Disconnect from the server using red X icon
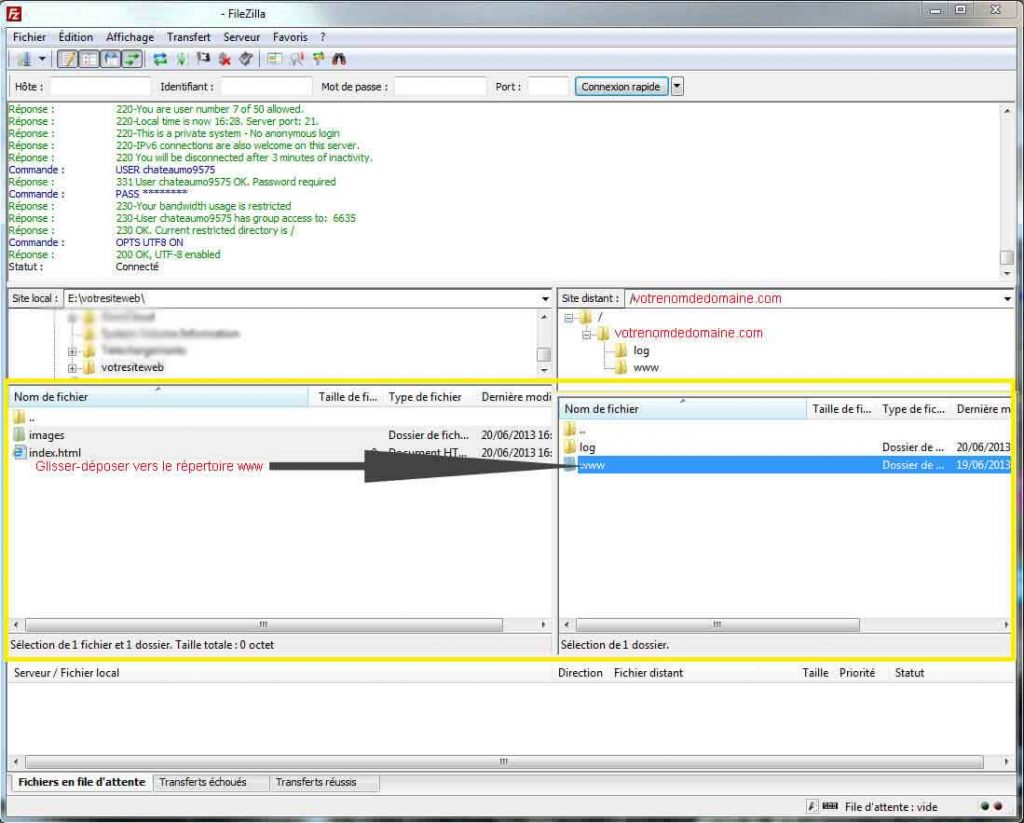Viewport: 1024px width, 823px height. pyautogui.click(x=226, y=59)
